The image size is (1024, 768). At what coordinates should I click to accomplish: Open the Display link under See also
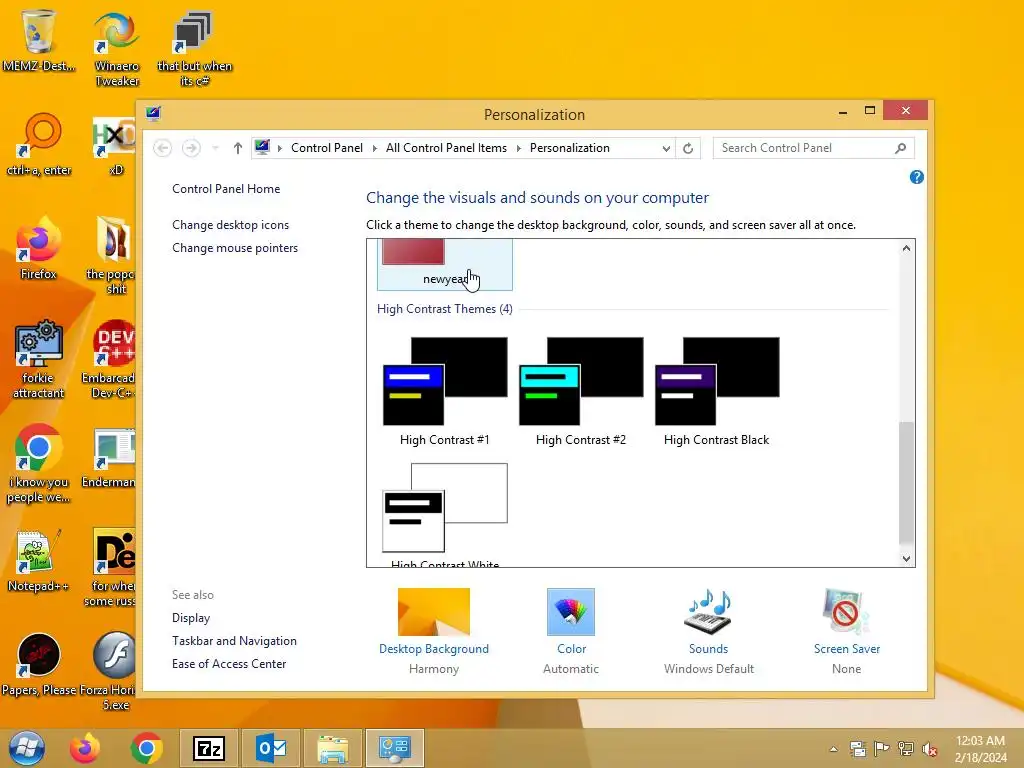click(191, 618)
